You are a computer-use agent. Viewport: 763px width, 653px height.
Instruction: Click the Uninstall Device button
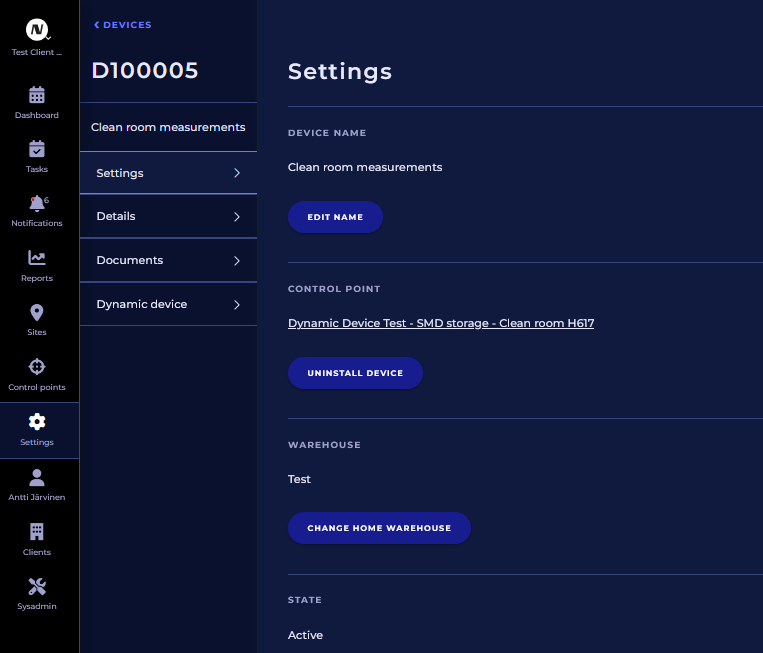355,373
